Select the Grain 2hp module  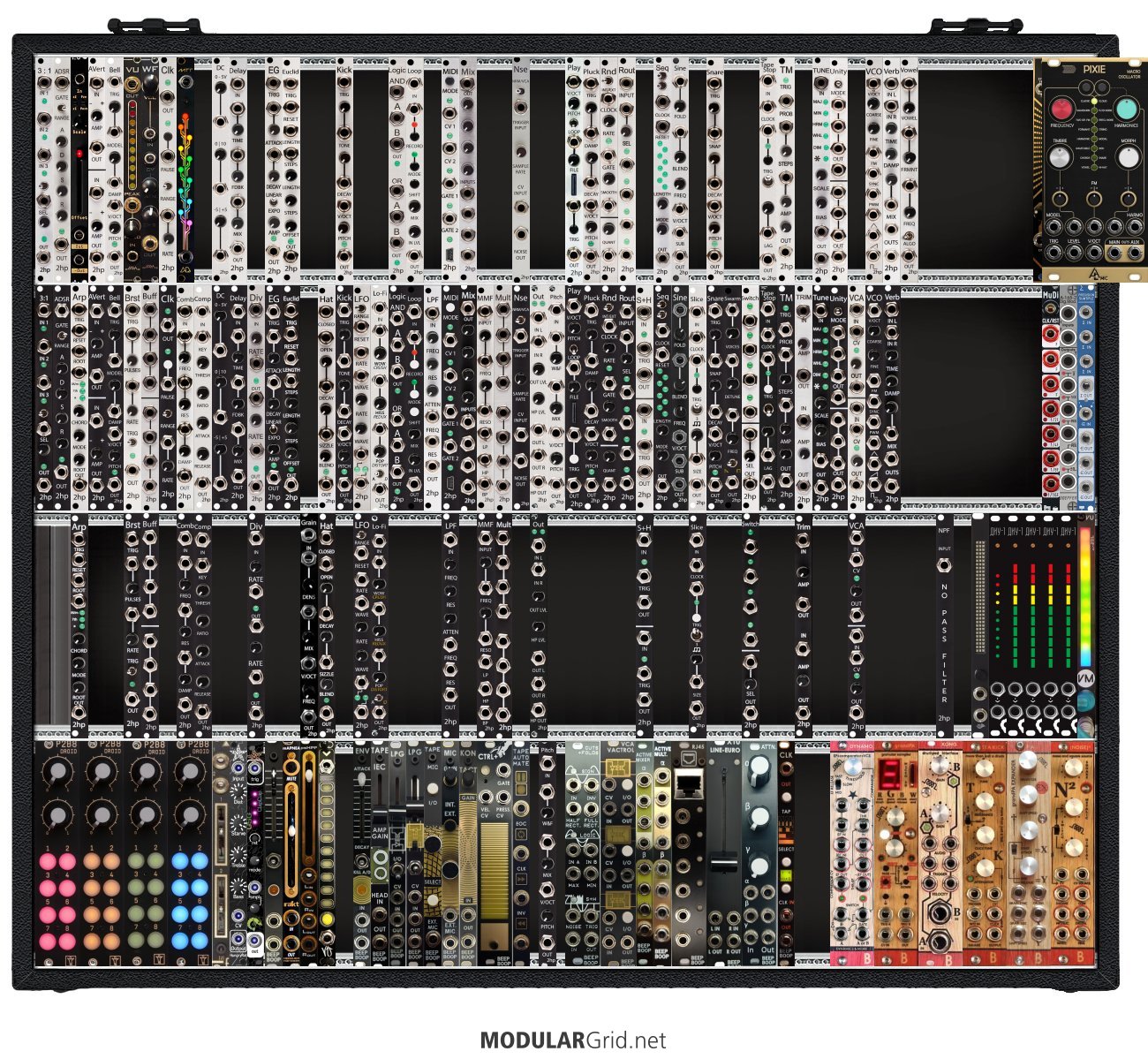pos(309,627)
